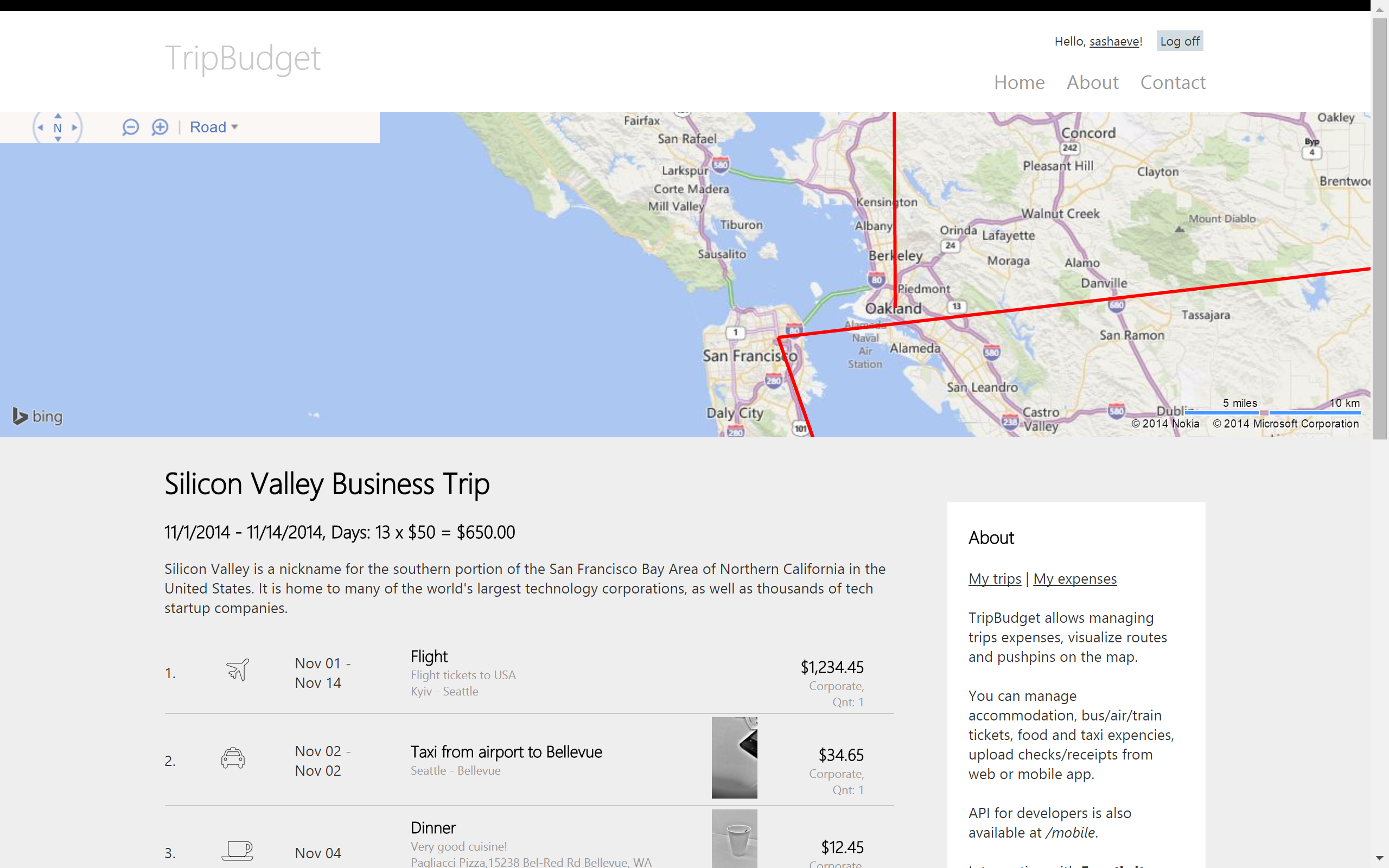Screen dimensions: 1389x868
Task: Pan the map east with right arrow
Action: [x=75, y=127]
